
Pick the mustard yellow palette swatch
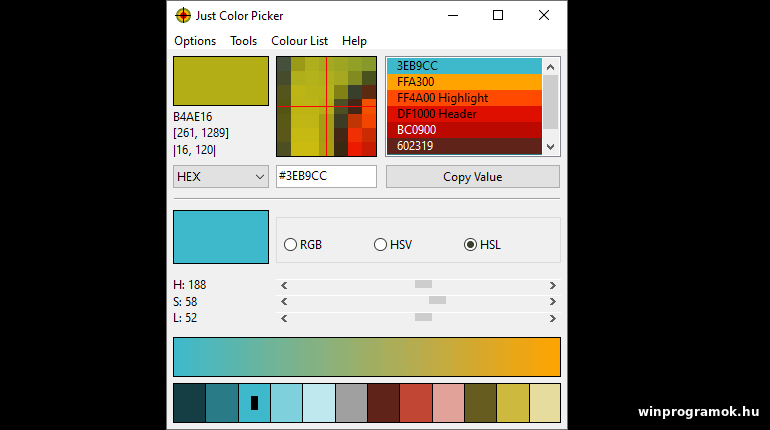coord(513,403)
